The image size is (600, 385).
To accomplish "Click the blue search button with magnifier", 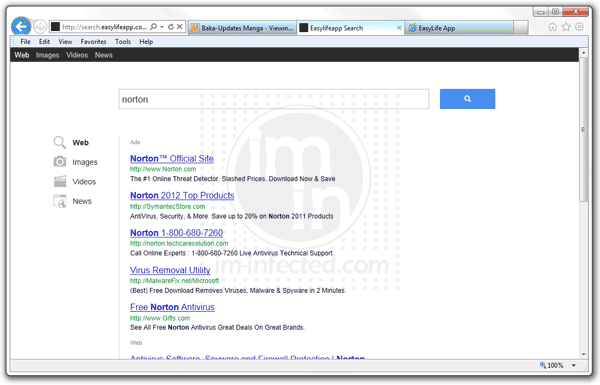I will click(467, 99).
